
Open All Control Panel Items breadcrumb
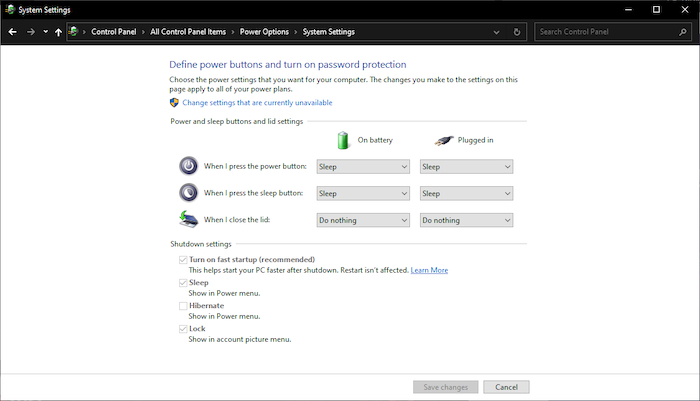(188, 32)
